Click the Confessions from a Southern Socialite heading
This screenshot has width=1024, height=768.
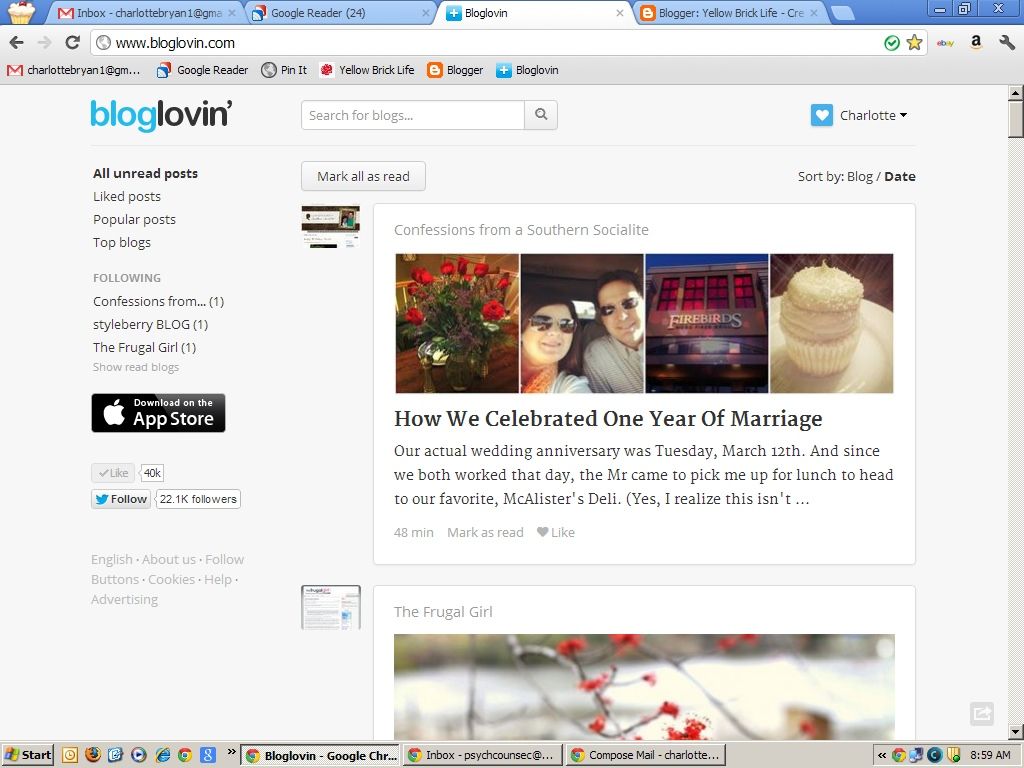pyautogui.click(x=521, y=230)
